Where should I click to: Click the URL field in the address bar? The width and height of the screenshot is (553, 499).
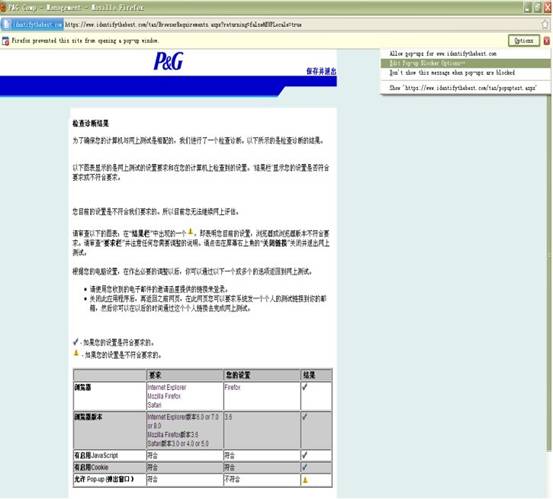pyautogui.click(x=302, y=25)
